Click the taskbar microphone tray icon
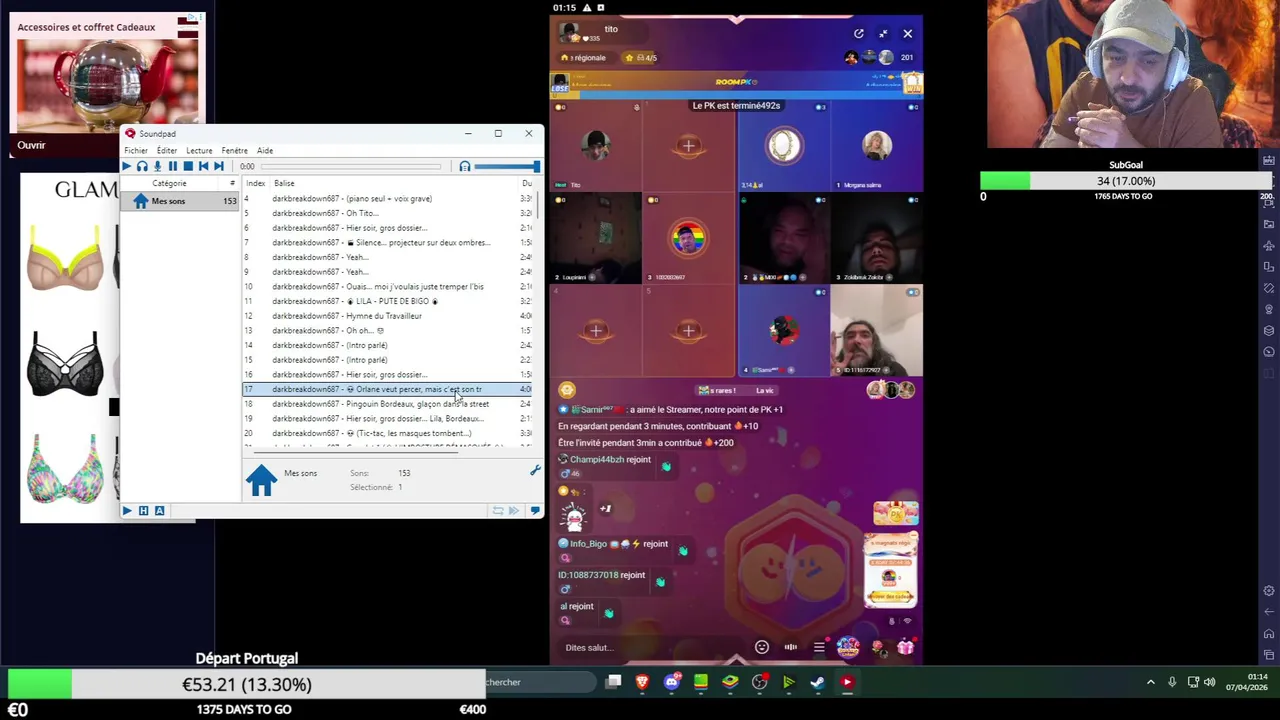Screen dimensions: 1280x720 [x=1172, y=682]
